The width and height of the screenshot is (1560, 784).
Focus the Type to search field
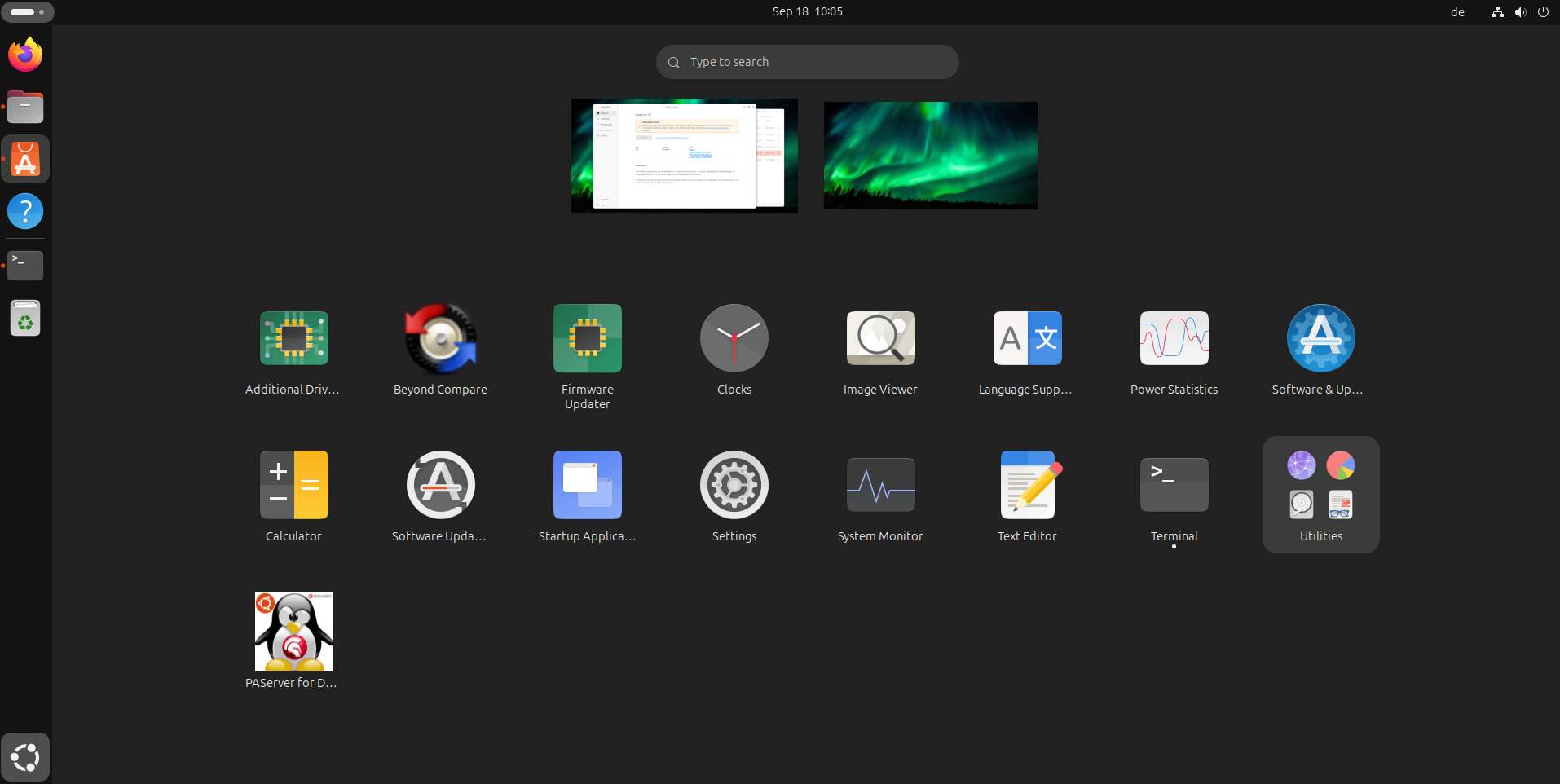tap(807, 62)
